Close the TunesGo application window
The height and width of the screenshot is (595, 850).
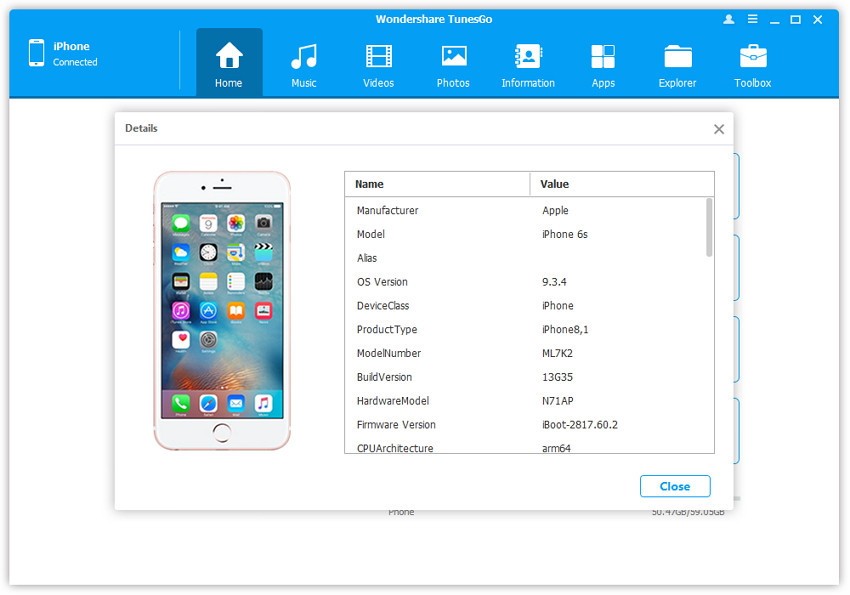[817, 20]
